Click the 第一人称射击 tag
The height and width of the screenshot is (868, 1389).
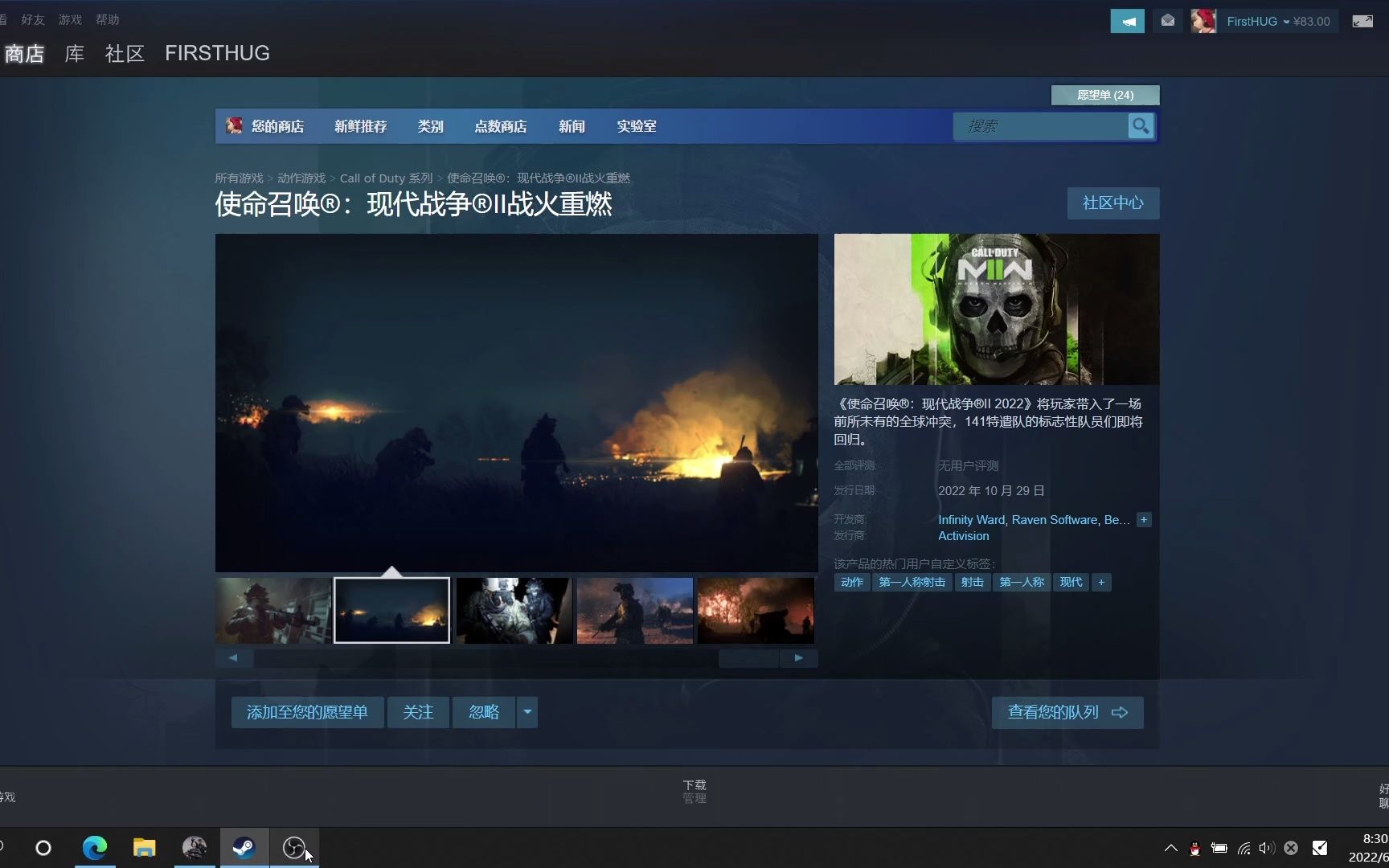912,582
